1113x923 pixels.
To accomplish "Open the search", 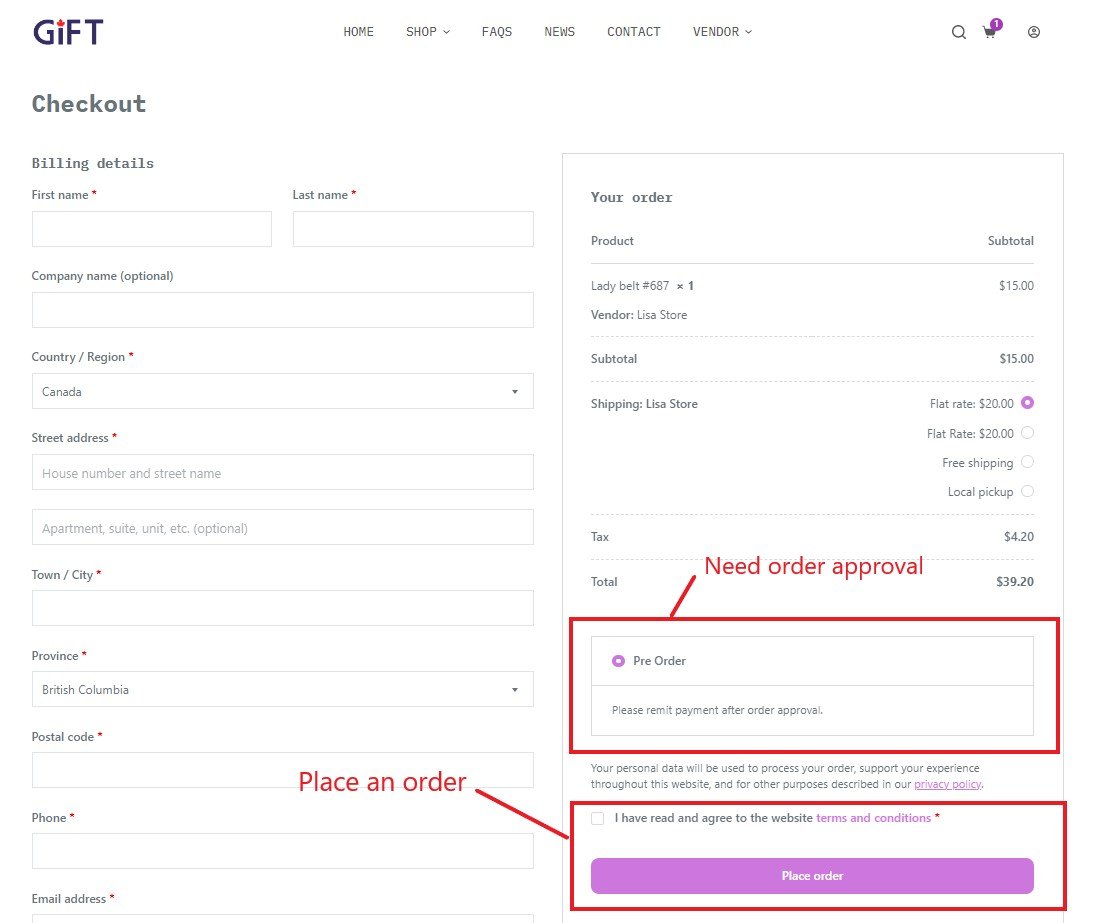I will pyautogui.click(x=958, y=31).
